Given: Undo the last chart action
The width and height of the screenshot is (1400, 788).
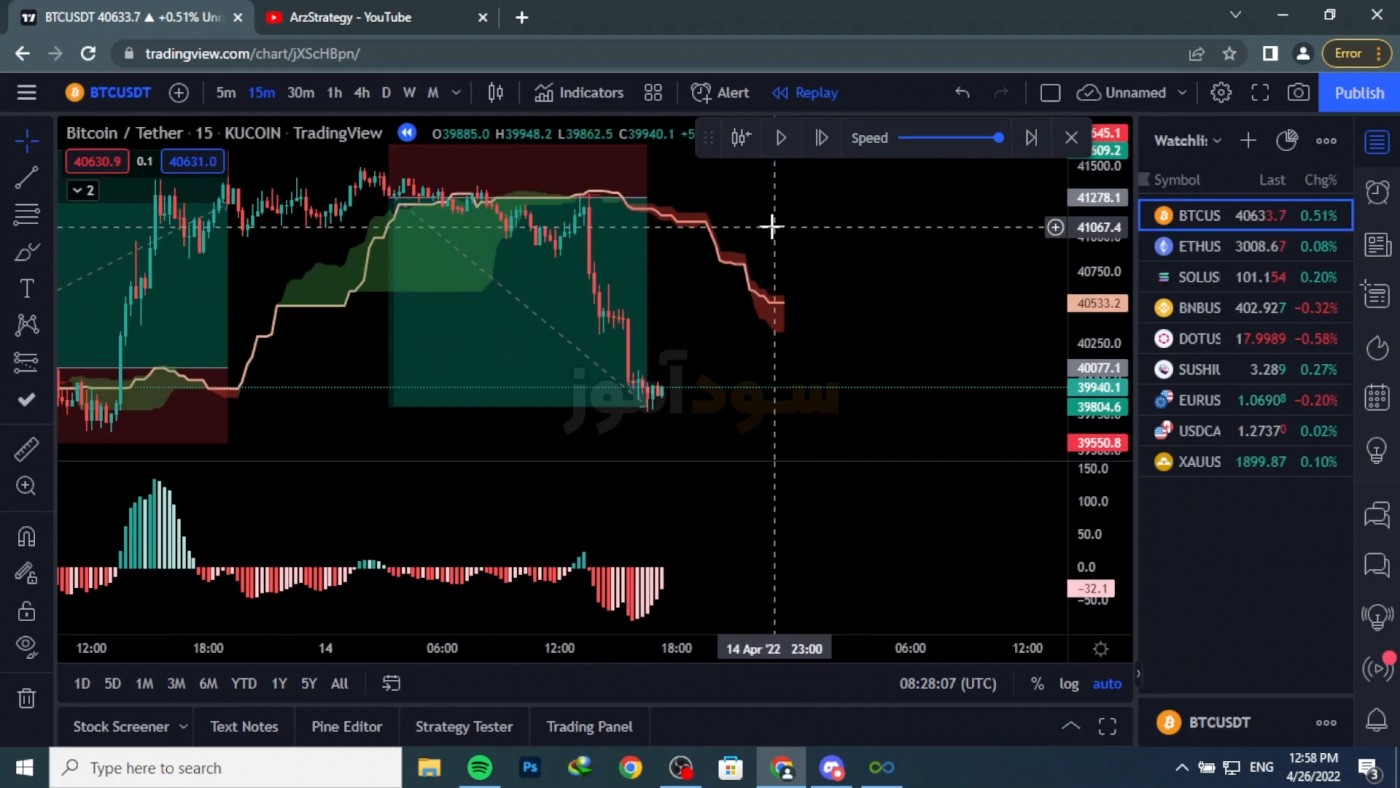Looking at the screenshot, I should (x=962, y=92).
